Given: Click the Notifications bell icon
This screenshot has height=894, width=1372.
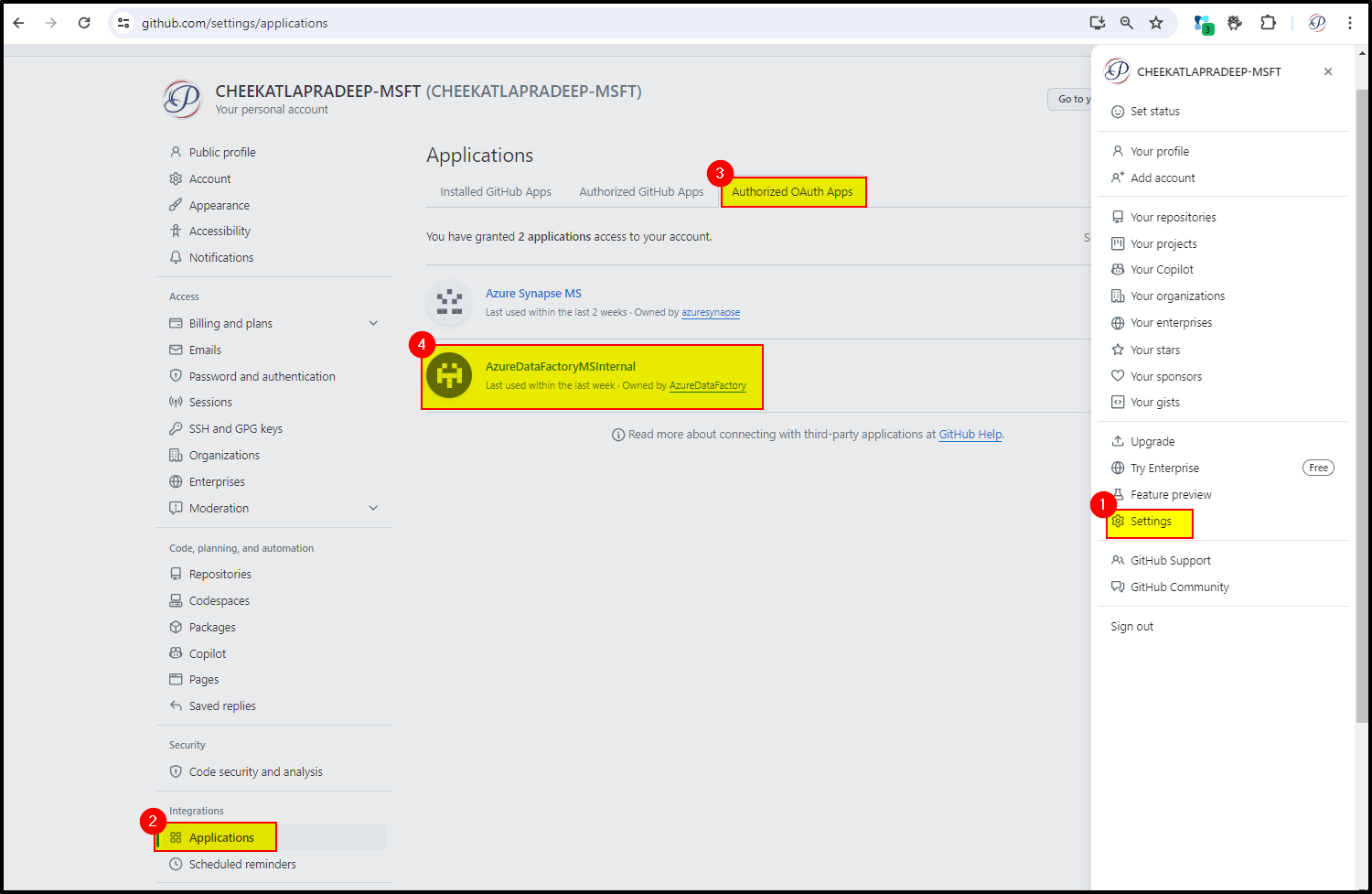Looking at the screenshot, I should (x=176, y=257).
